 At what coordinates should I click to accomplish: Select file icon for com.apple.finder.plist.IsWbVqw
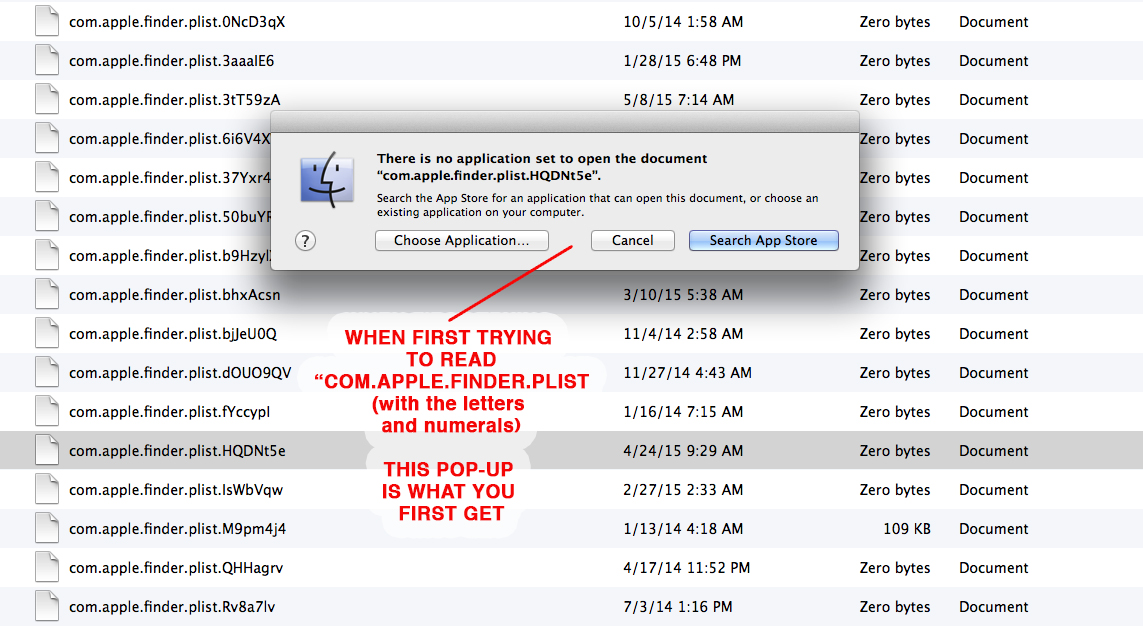click(47, 488)
